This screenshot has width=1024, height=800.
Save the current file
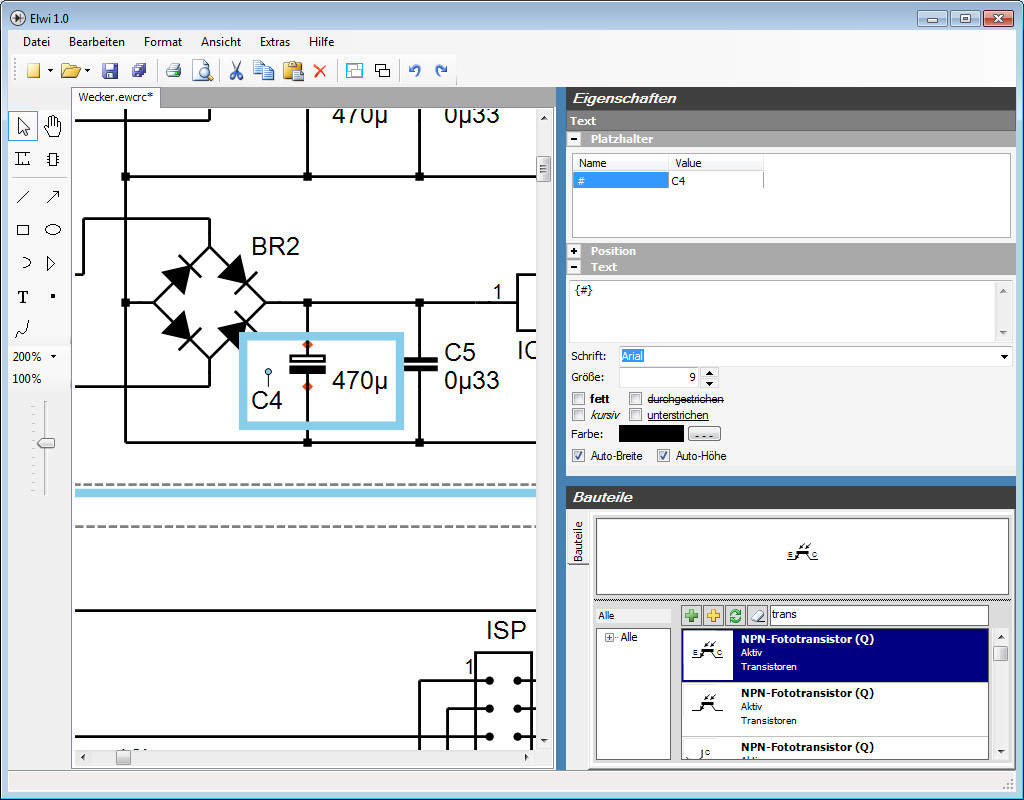tap(110, 71)
